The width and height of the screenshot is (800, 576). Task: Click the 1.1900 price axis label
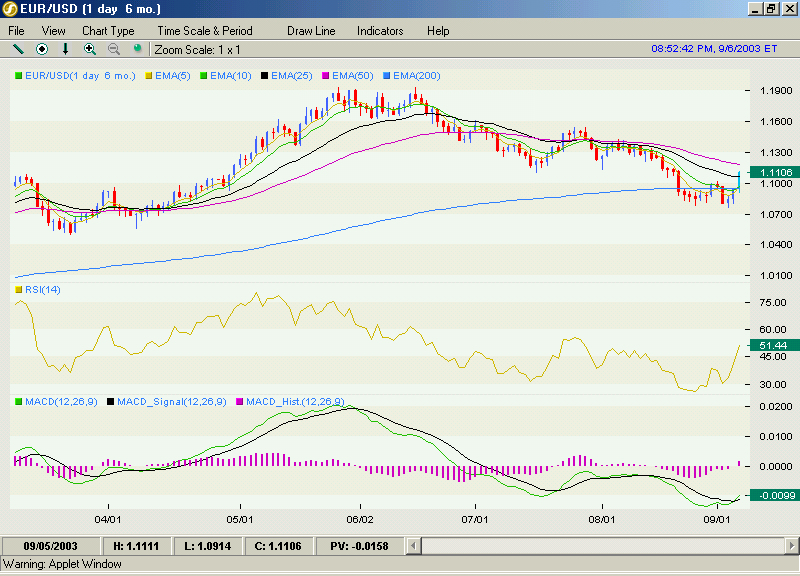click(x=776, y=91)
